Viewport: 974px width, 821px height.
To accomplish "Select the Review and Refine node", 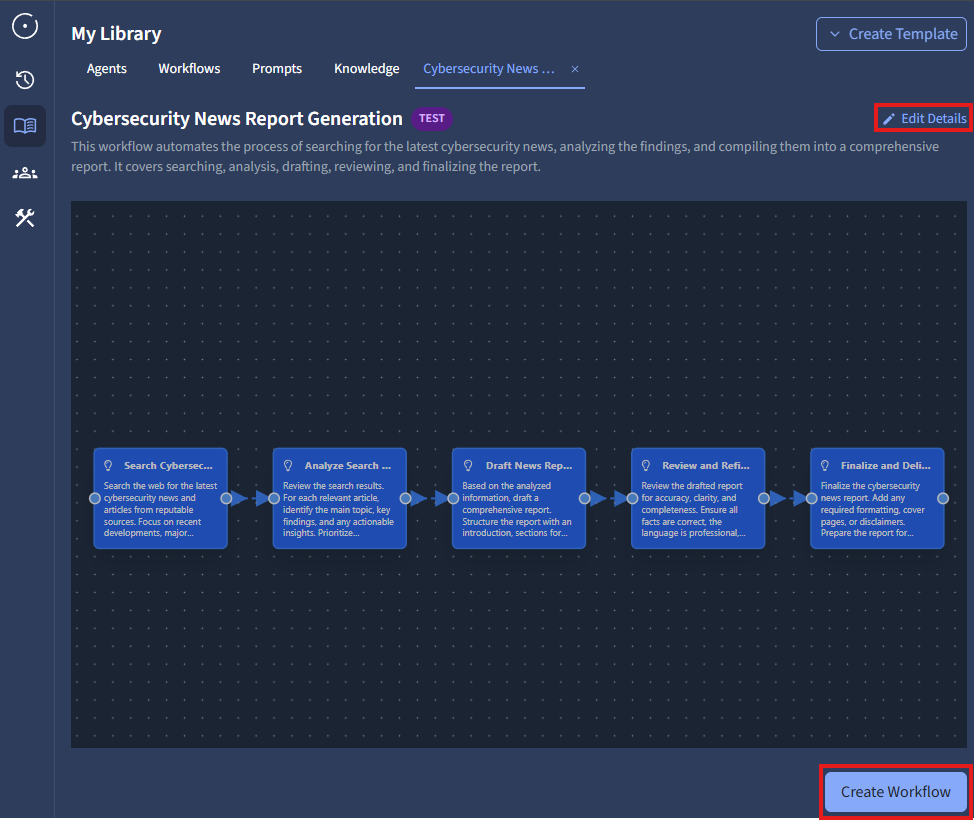I will tap(697, 498).
